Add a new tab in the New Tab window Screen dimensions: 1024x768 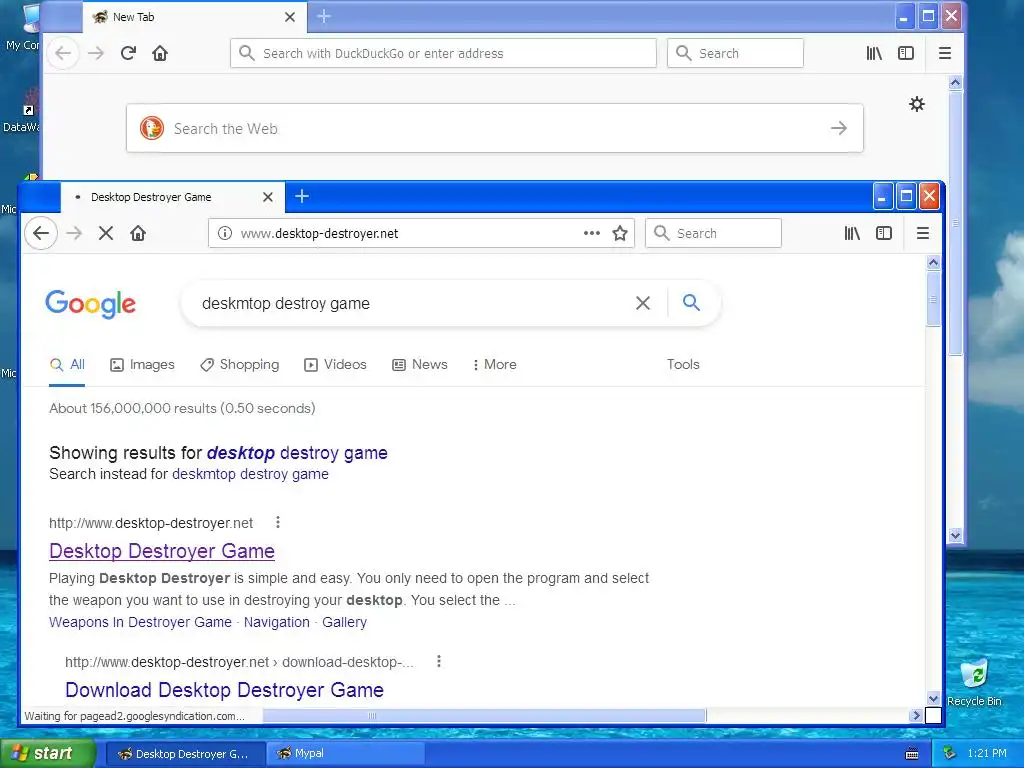point(324,16)
